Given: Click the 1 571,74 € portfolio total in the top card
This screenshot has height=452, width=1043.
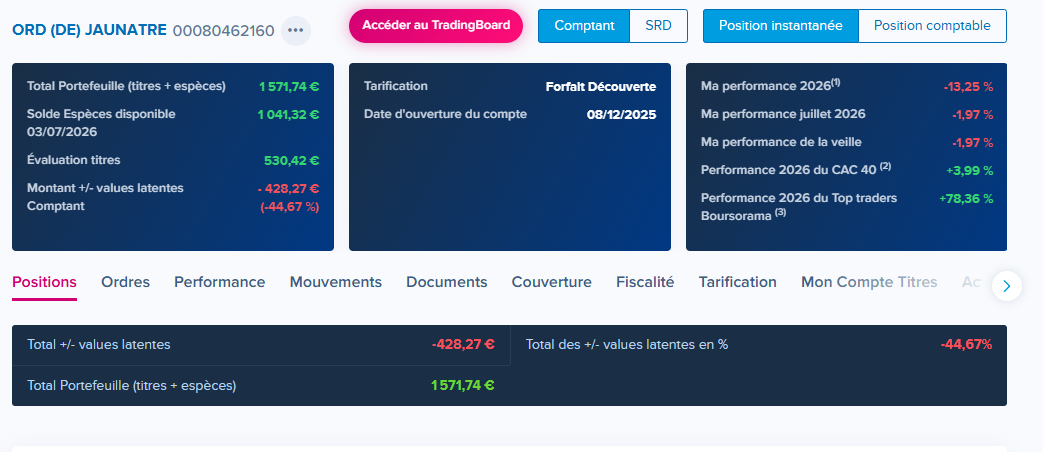Looking at the screenshot, I should [x=289, y=86].
